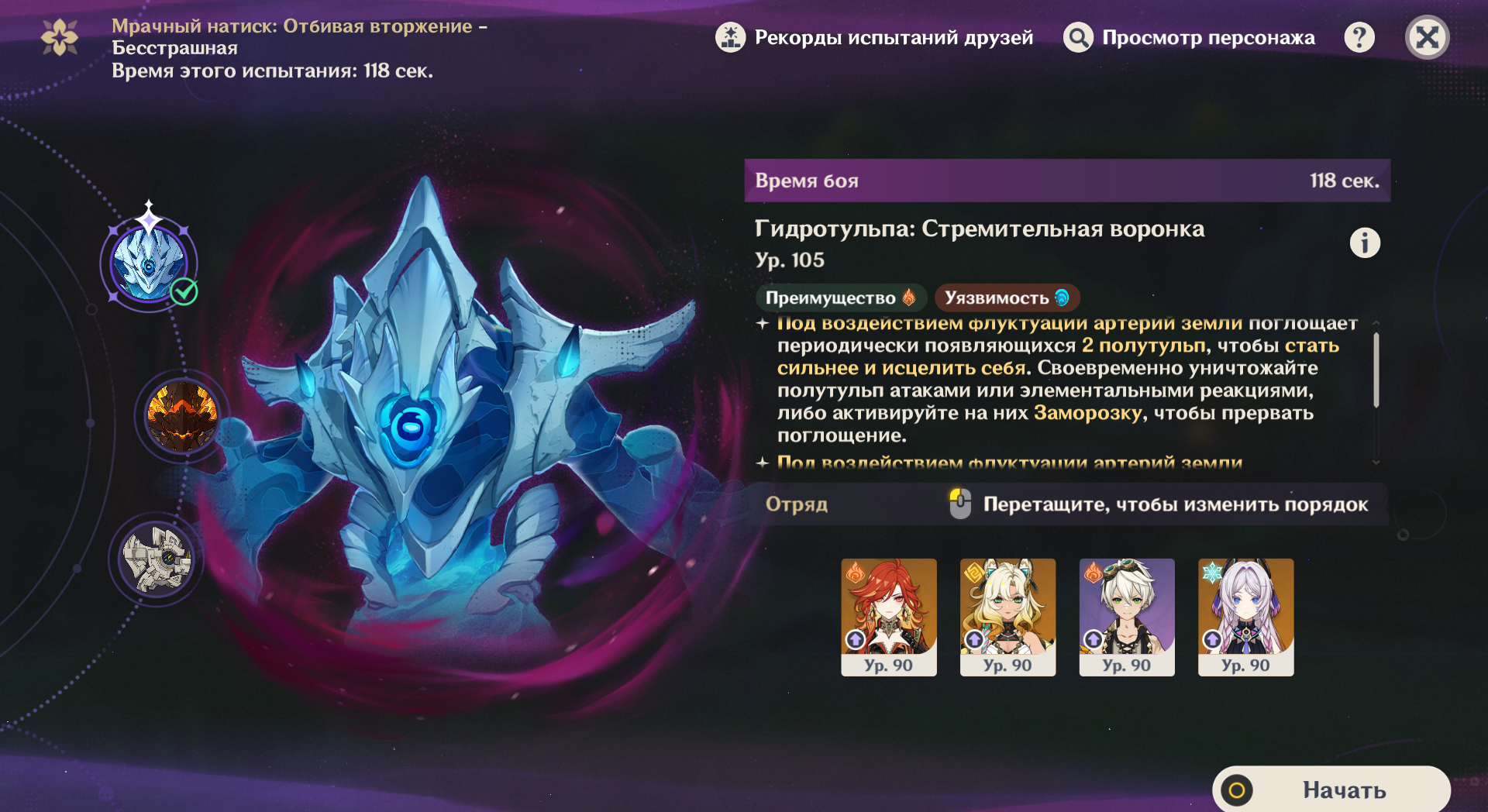Image resolution: width=1488 pixels, height=812 pixels.
Task: Open the Просмотр персонажа magnifier icon
Action: coord(1078,37)
